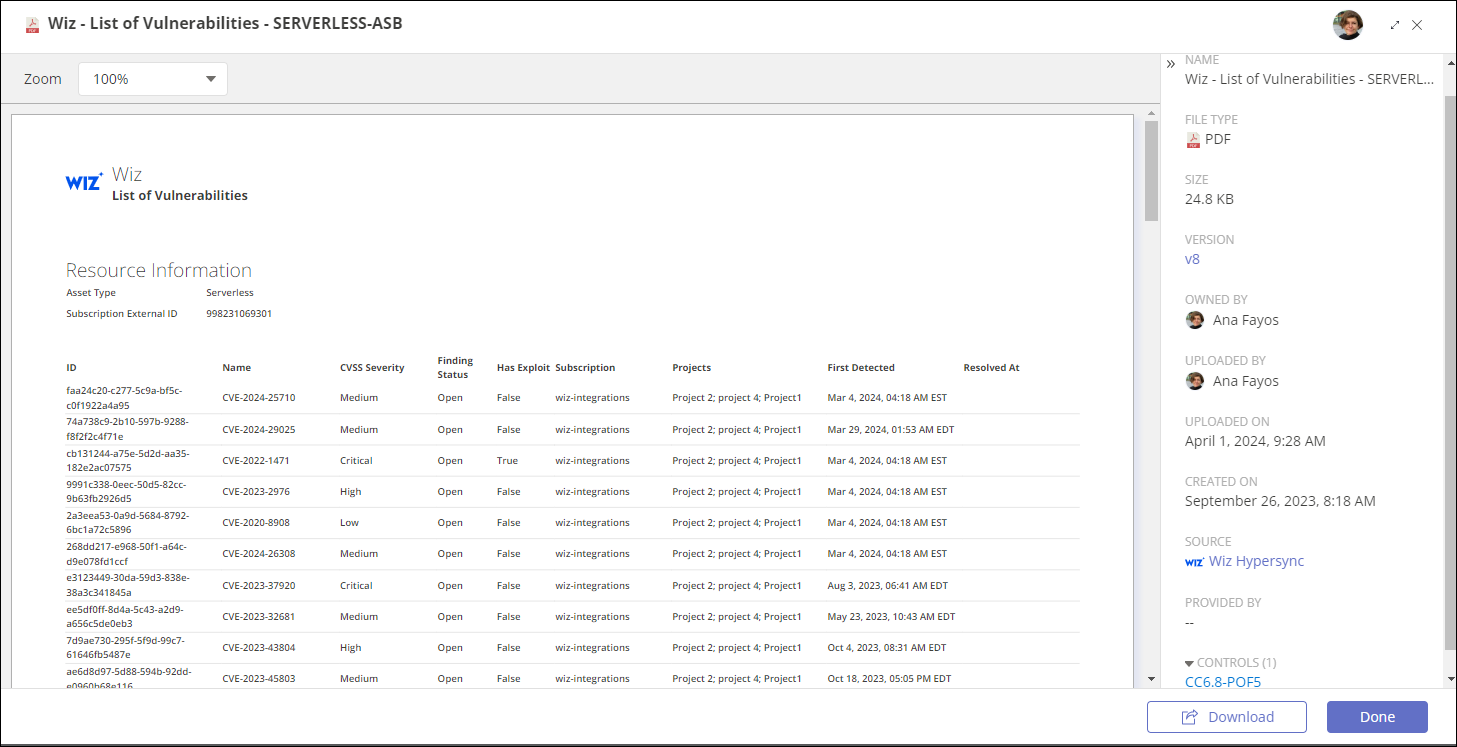Click Ana Fayos avatar under Uploaded By
This screenshot has width=1457, height=747.
(x=1195, y=381)
